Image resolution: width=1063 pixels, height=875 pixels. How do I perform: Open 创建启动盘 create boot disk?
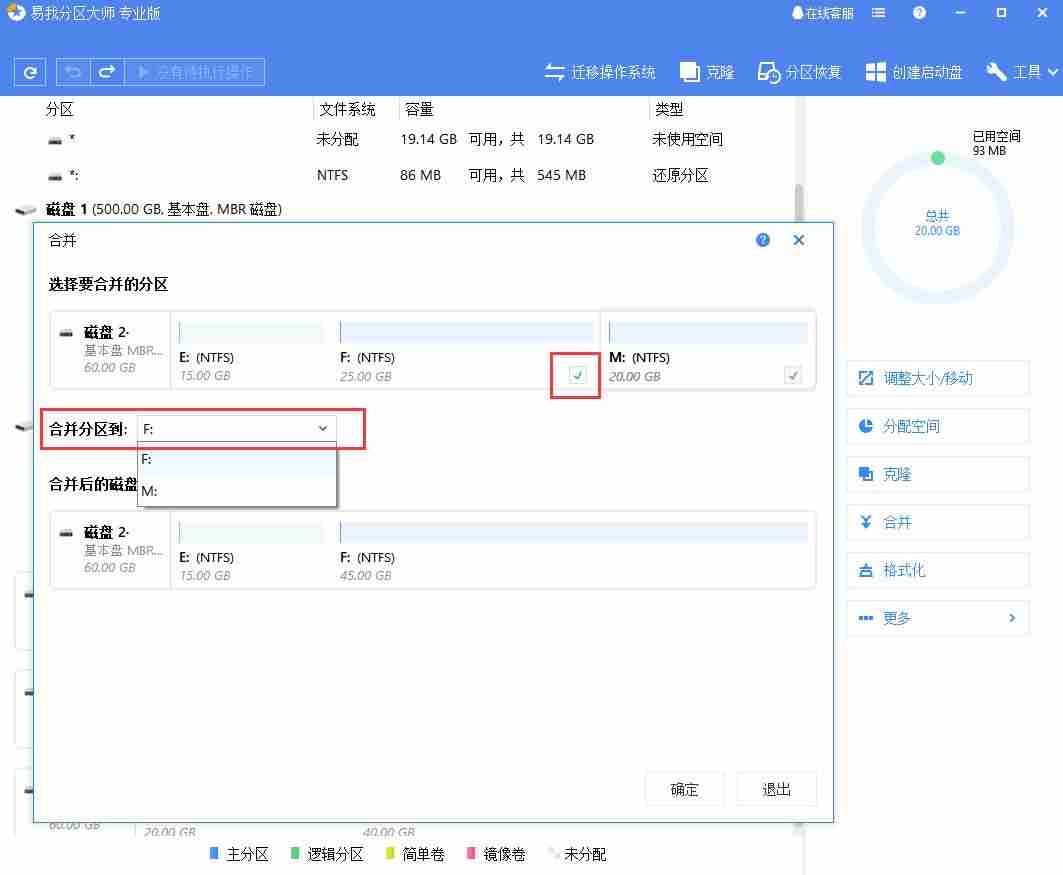coord(914,72)
